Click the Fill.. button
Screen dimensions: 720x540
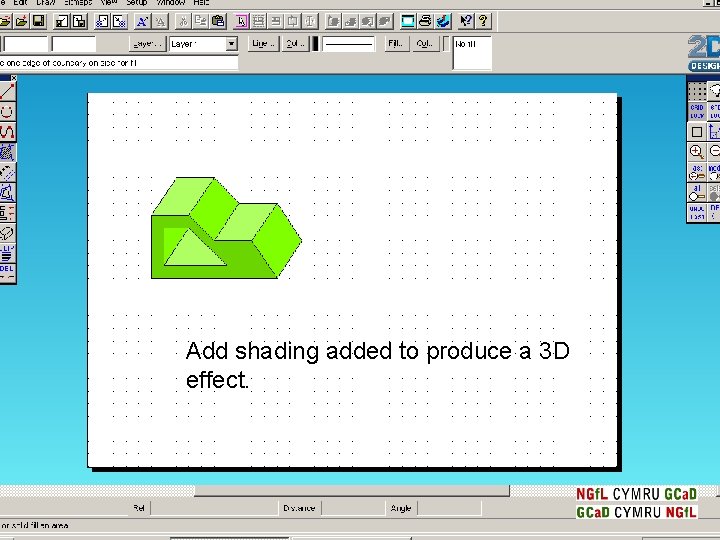tap(396, 44)
